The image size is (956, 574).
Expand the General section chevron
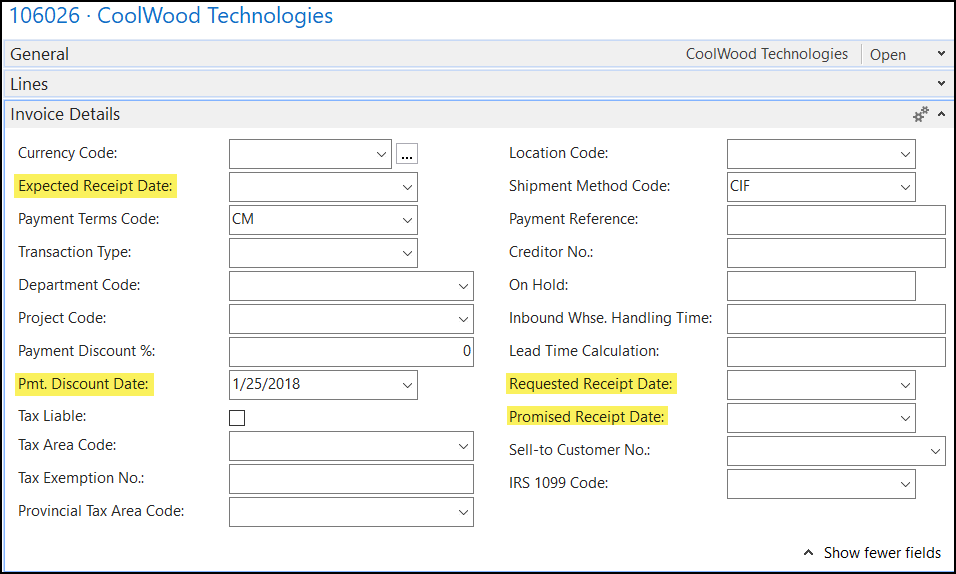click(x=941, y=54)
